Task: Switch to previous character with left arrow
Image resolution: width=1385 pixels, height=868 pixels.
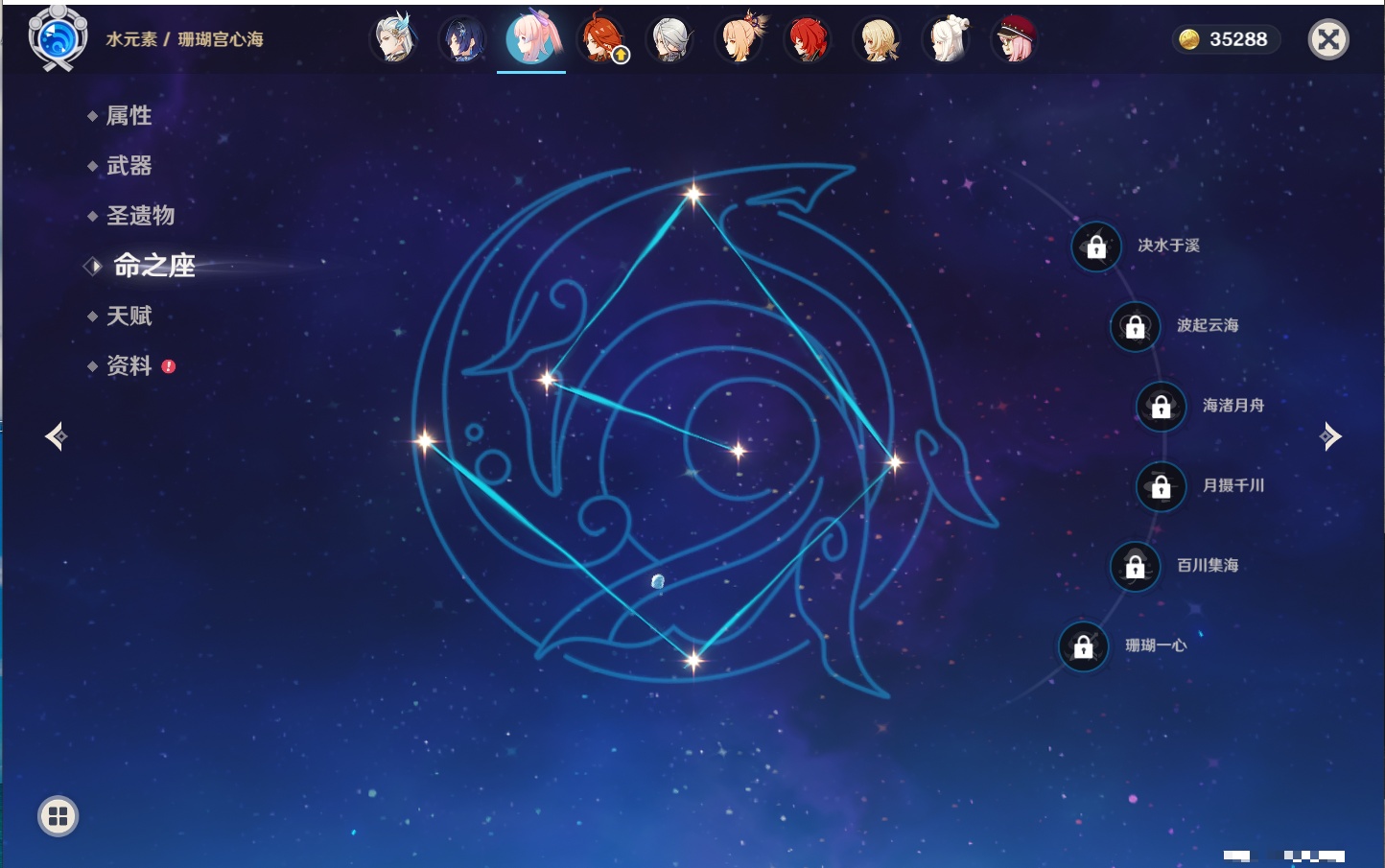Action: click(x=56, y=436)
